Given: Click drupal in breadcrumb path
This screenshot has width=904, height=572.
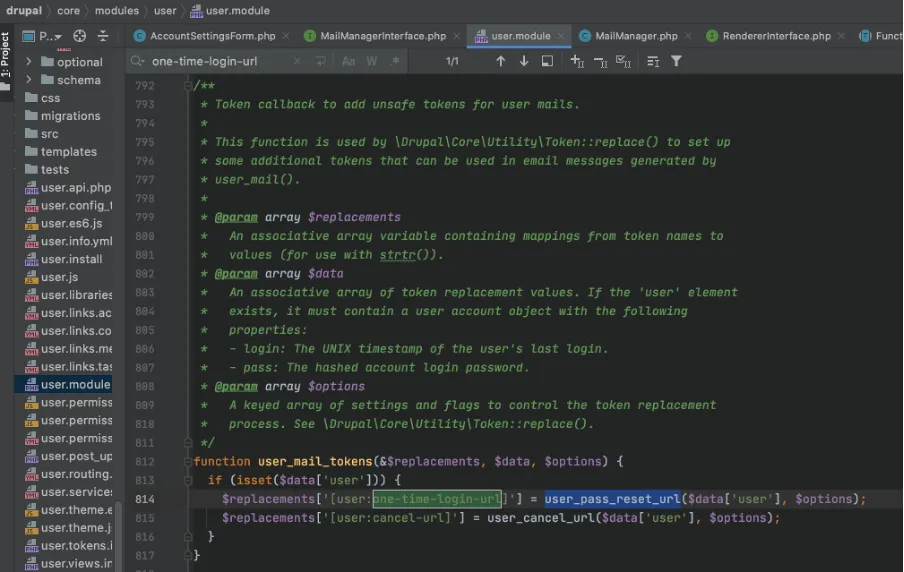Looking at the screenshot, I should coord(24,10).
